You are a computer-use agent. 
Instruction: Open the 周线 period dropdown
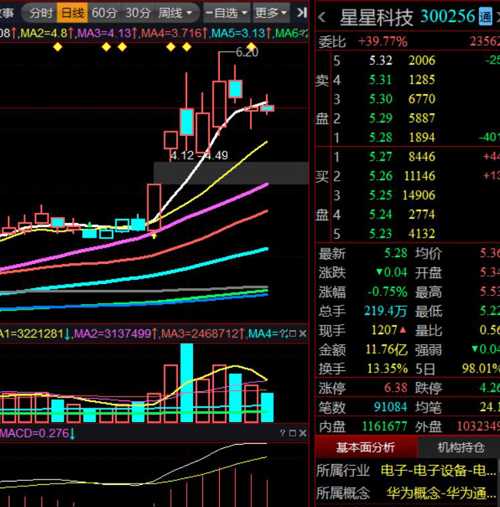click(175, 13)
